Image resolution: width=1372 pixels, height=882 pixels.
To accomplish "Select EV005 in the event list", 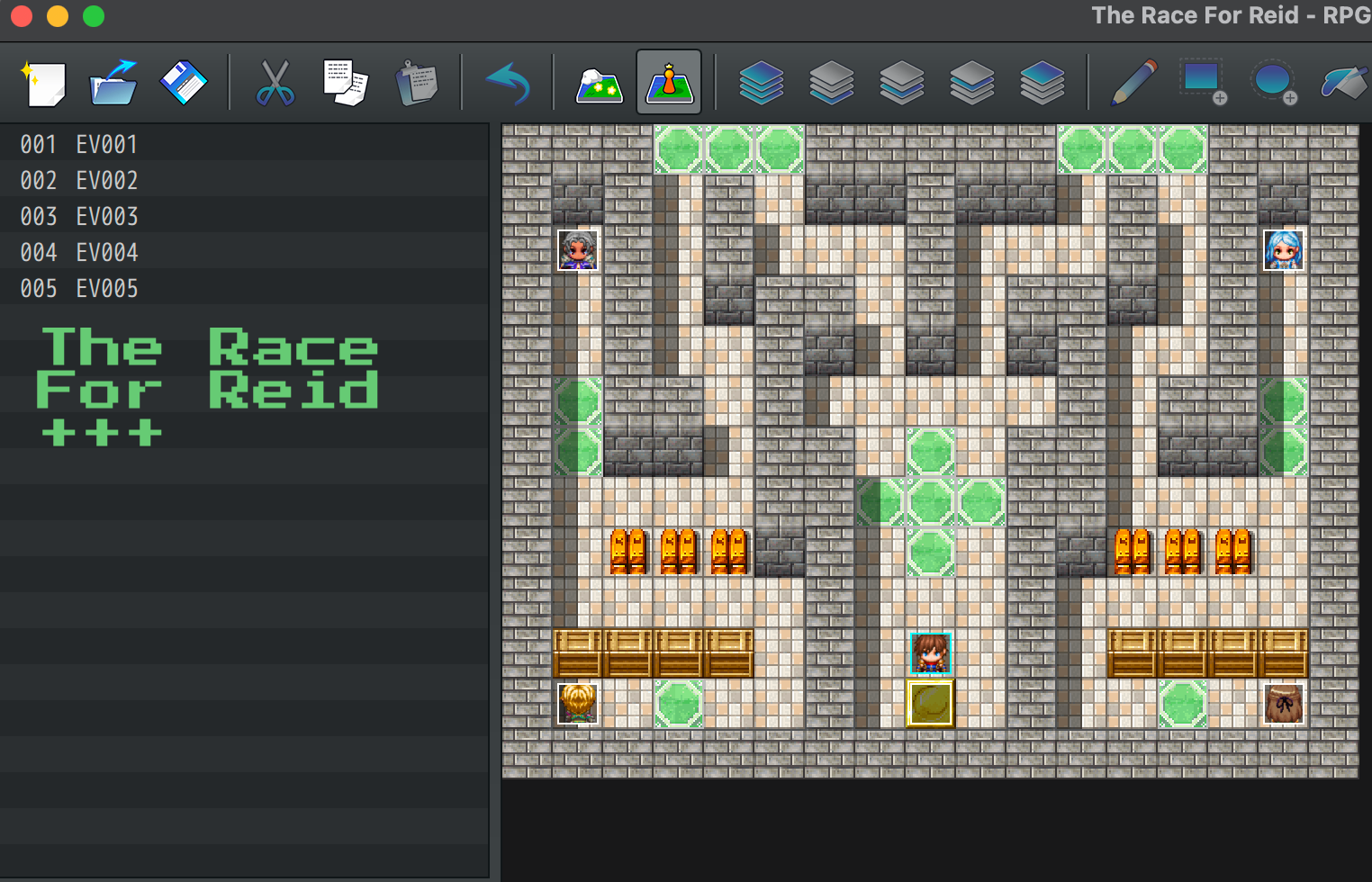I will (244, 288).
